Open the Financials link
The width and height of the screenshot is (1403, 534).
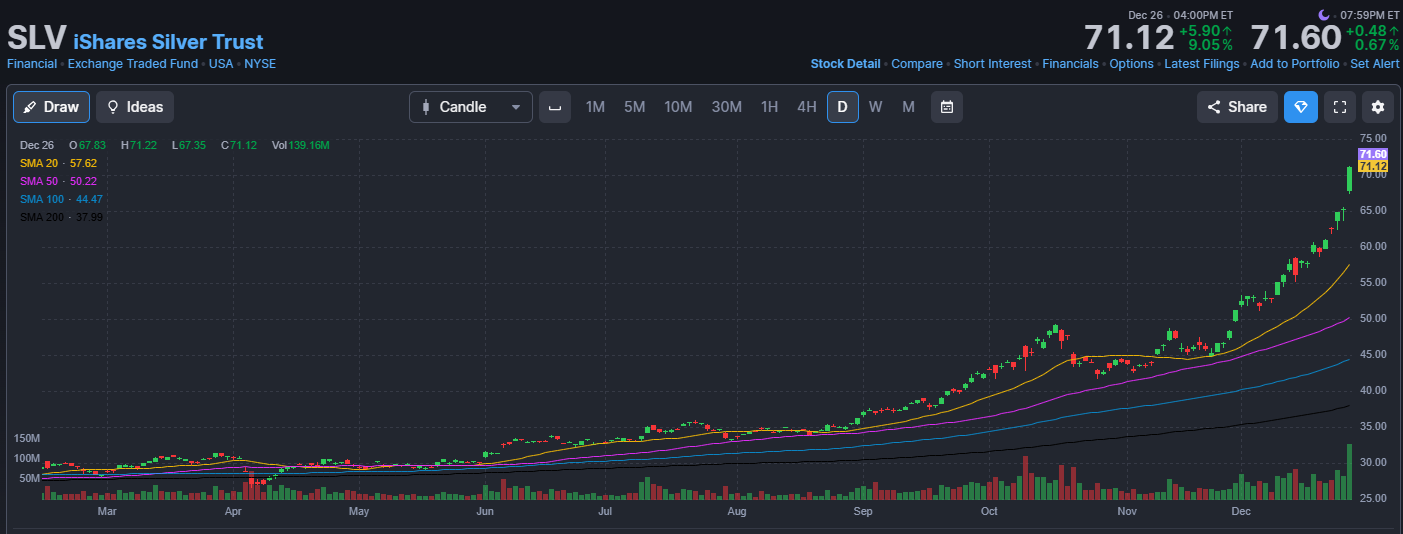(x=1070, y=64)
